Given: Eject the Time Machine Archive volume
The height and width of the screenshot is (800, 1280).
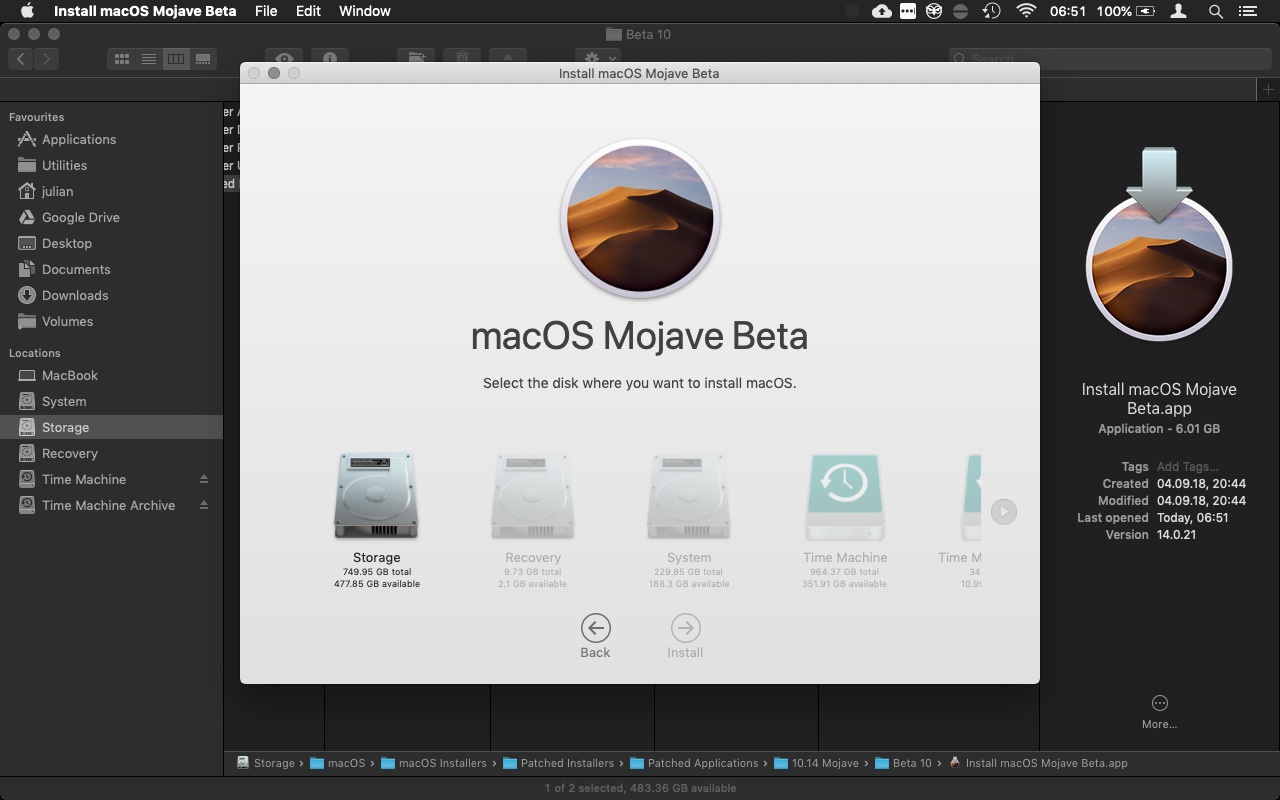Looking at the screenshot, I should (x=204, y=505).
